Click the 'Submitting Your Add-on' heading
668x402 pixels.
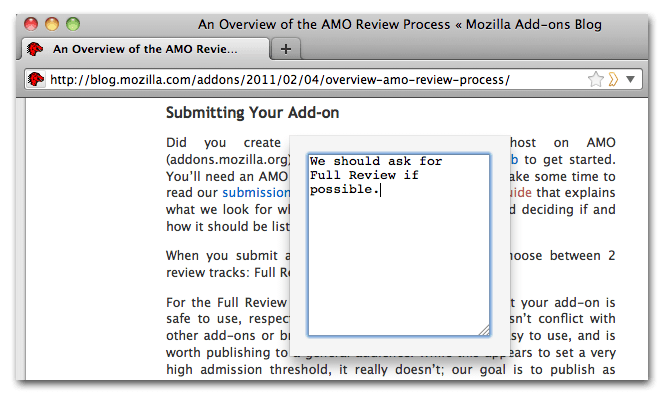click(252, 113)
